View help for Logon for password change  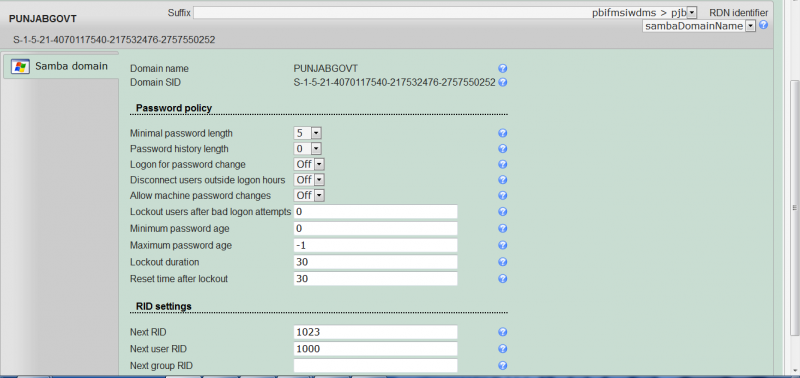coord(503,164)
